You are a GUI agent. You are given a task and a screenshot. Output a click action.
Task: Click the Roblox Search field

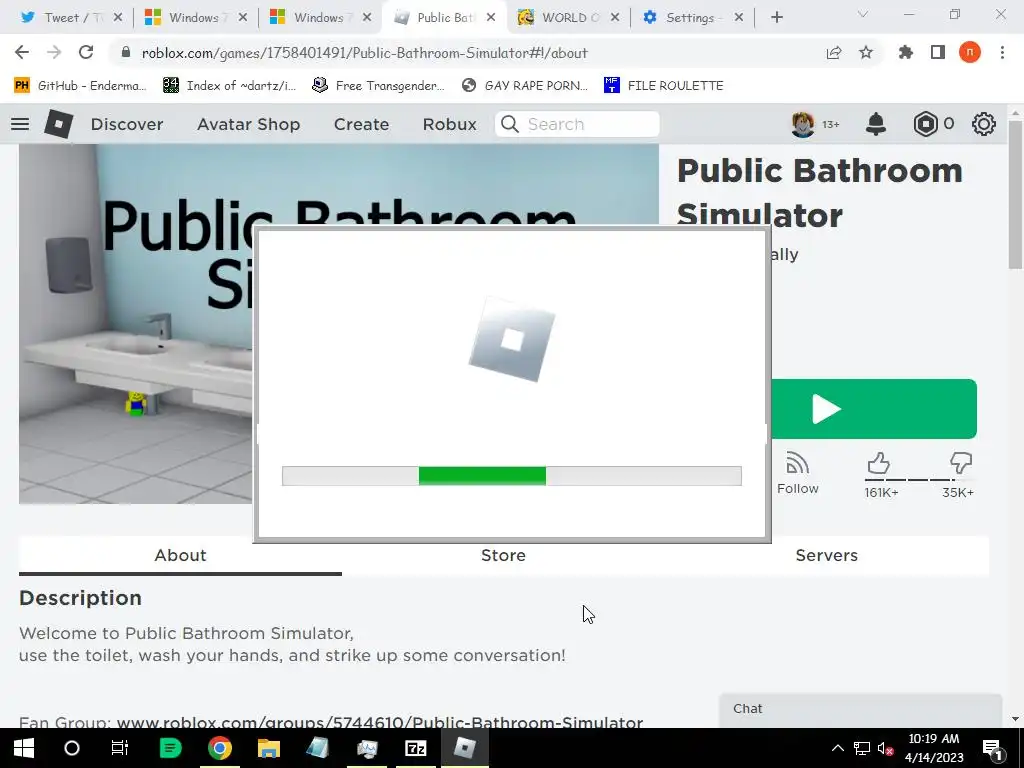(x=577, y=124)
